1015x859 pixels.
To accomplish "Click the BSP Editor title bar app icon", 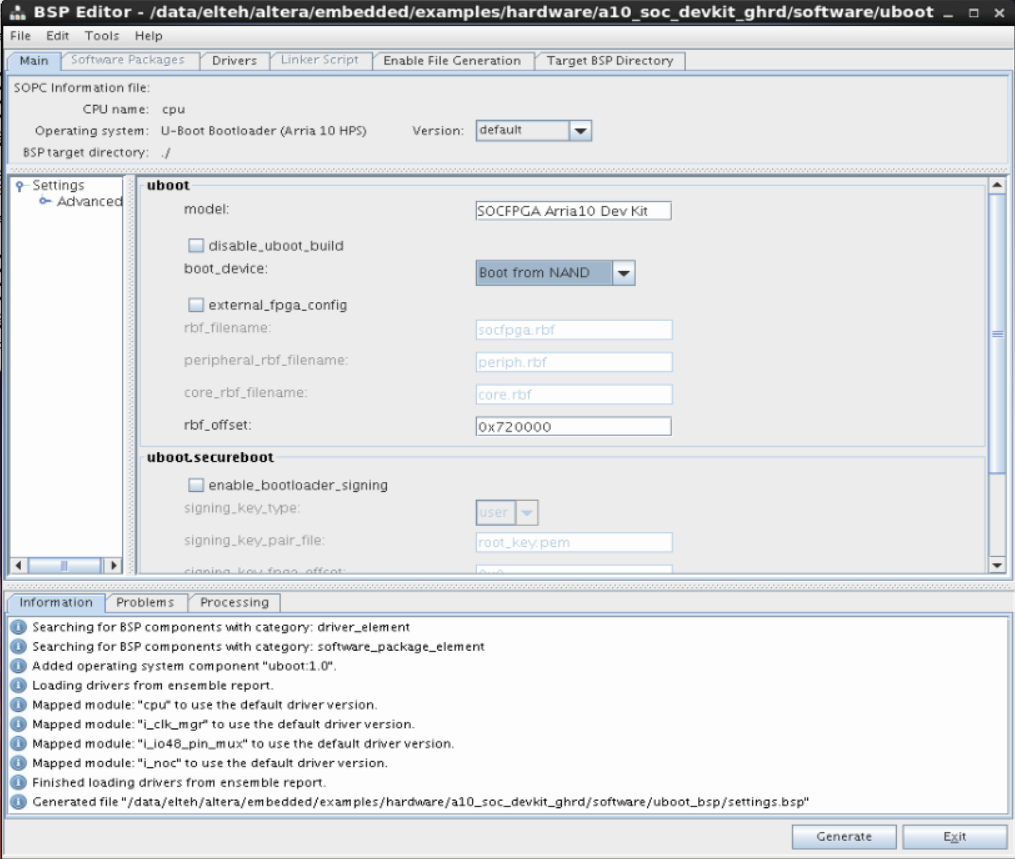I will click(17, 12).
